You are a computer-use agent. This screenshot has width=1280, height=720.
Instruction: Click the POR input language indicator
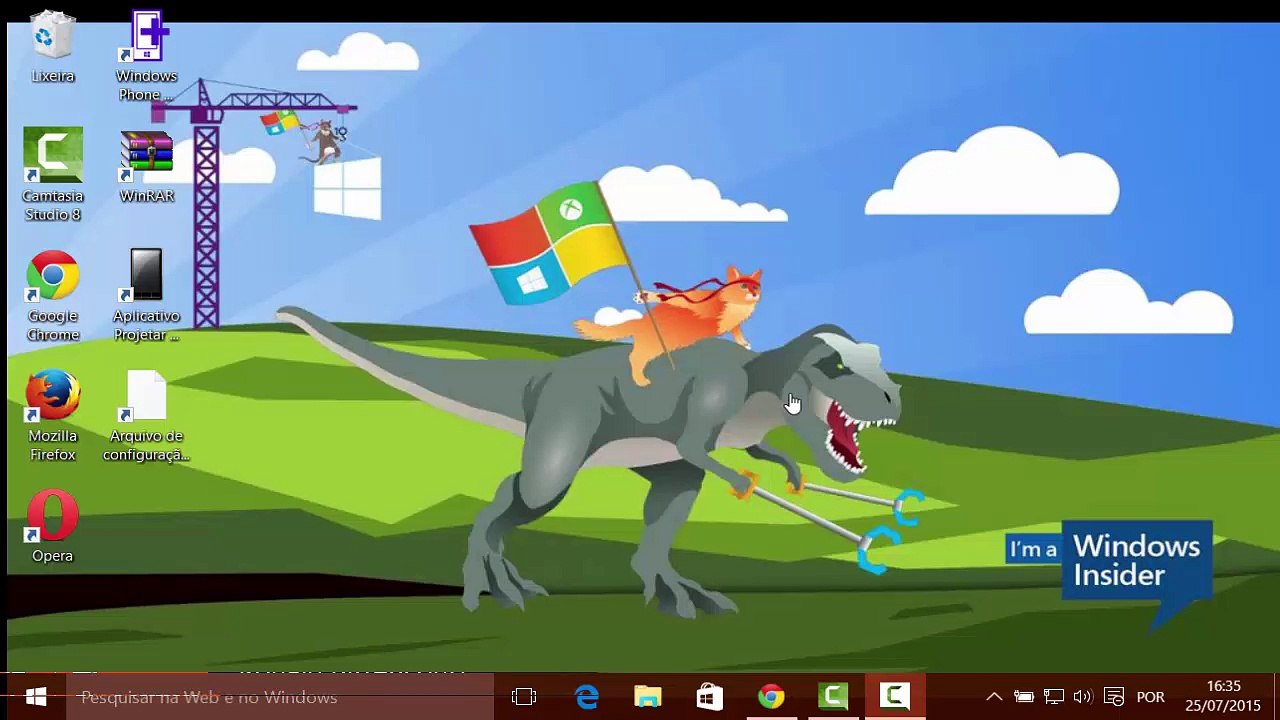coord(1150,697)
